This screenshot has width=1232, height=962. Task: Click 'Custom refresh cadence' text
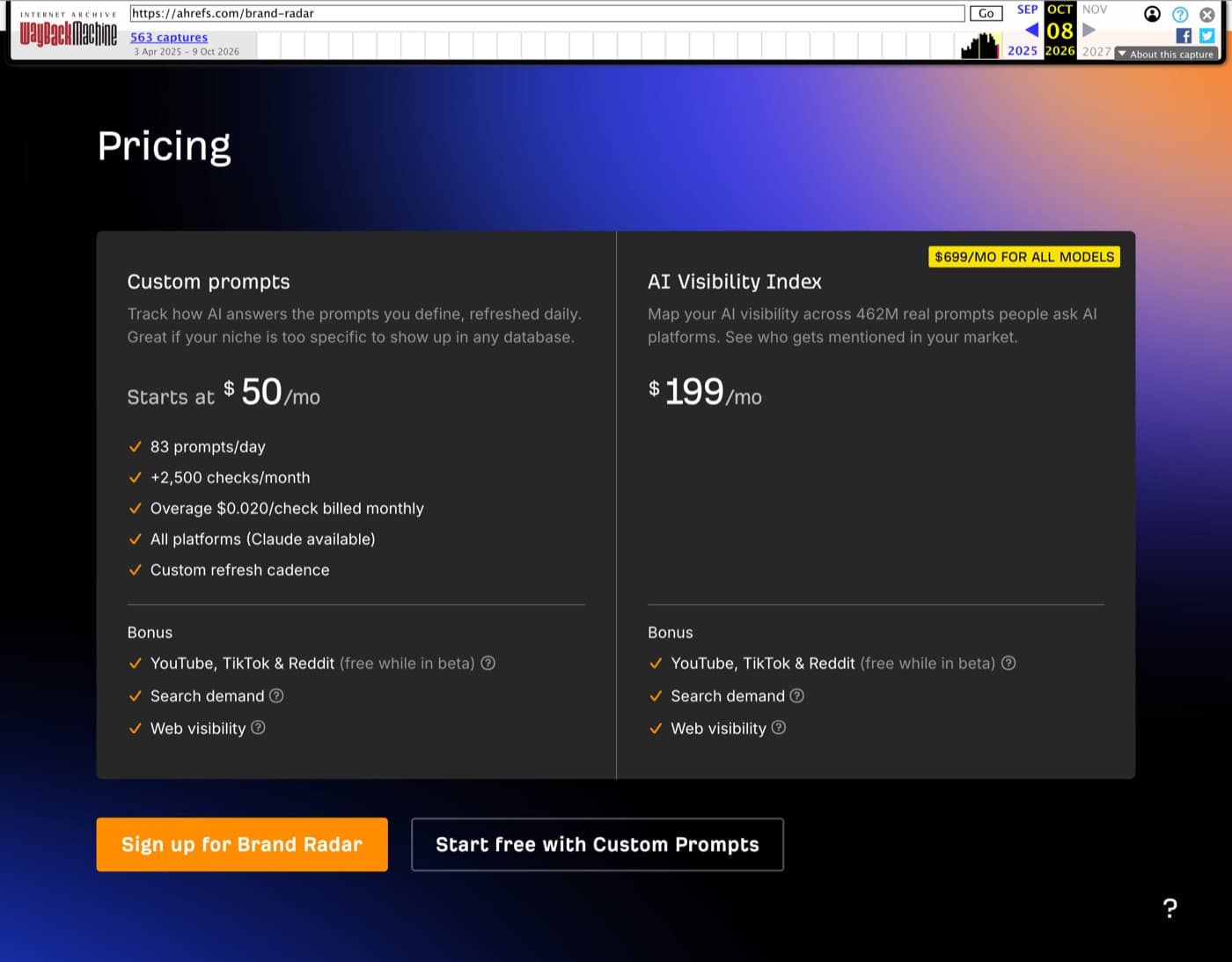point(240,570)
